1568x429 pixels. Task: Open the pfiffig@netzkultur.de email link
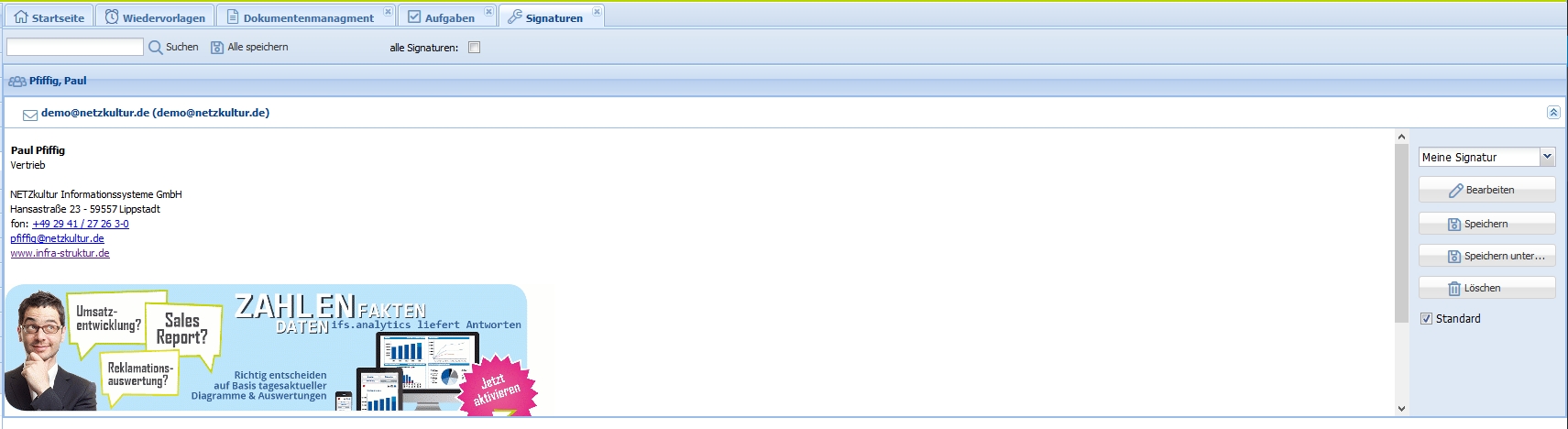57,238
